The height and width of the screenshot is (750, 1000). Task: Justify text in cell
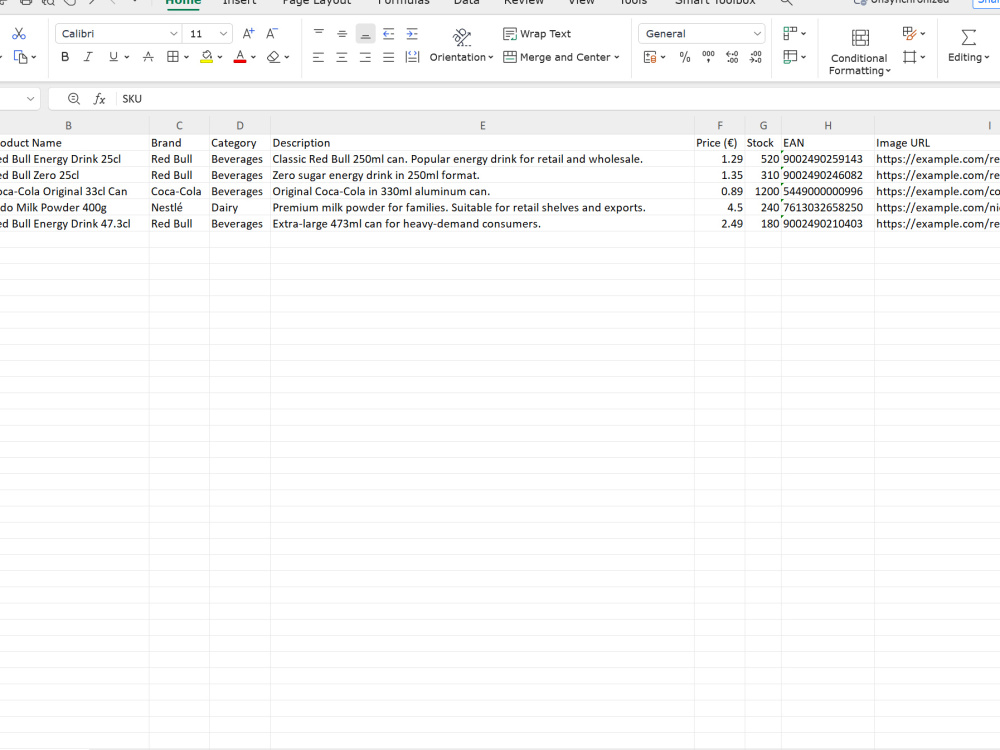[x=388, y=57]
